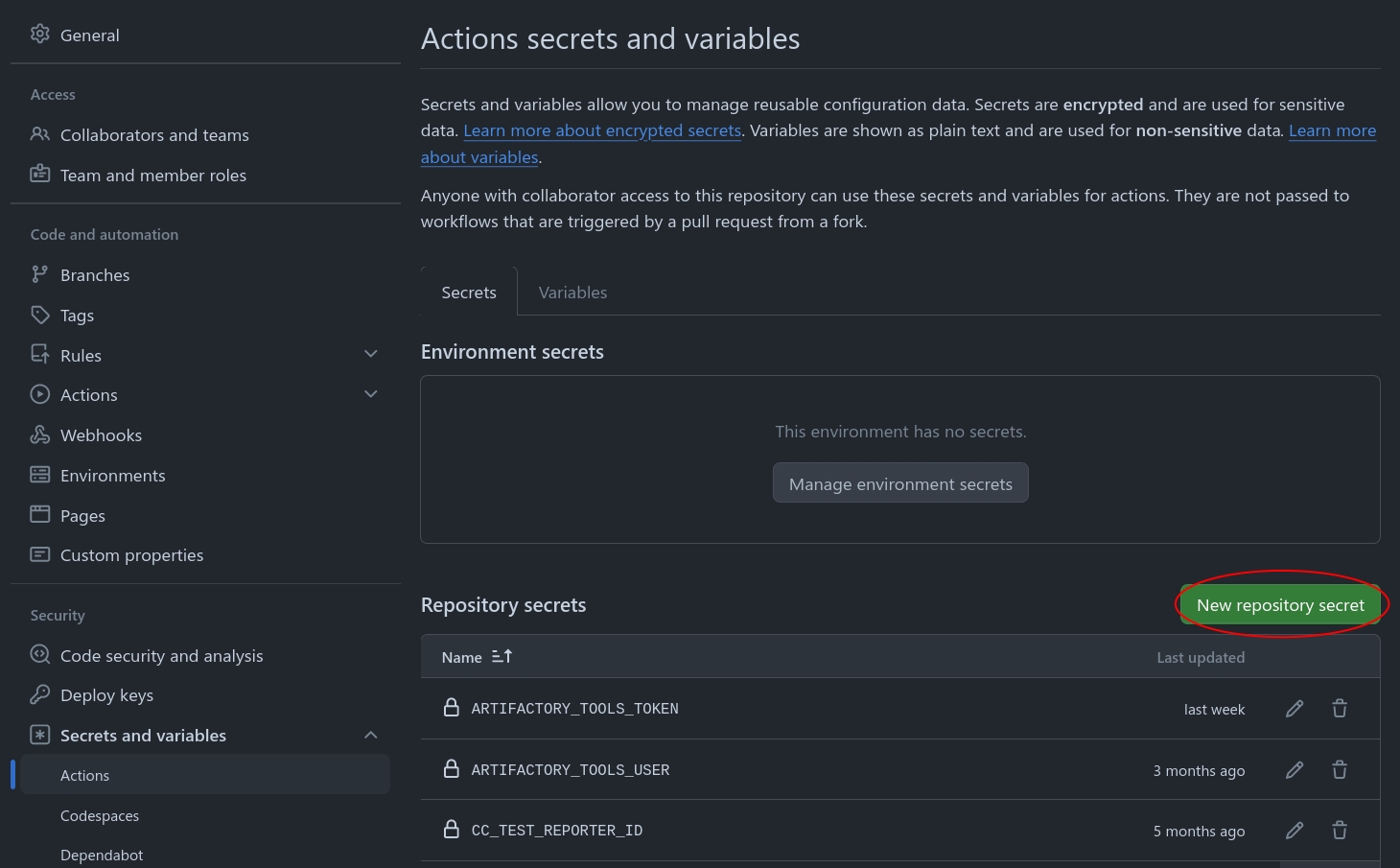Click the trash icon for CC_TEST_REPORTER_ID

1340,831
